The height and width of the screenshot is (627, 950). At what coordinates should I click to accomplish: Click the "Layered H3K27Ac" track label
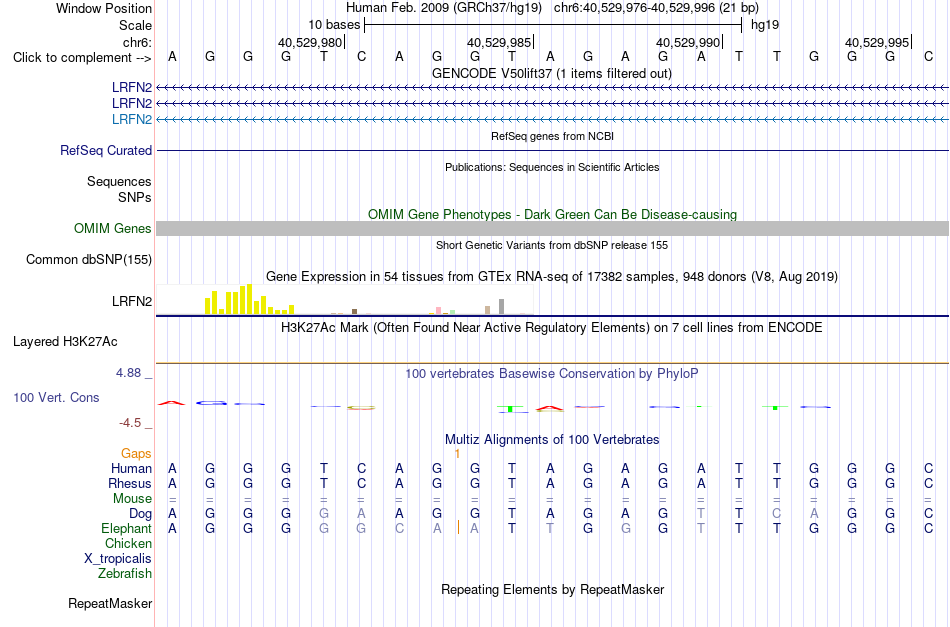pos(65,342)
